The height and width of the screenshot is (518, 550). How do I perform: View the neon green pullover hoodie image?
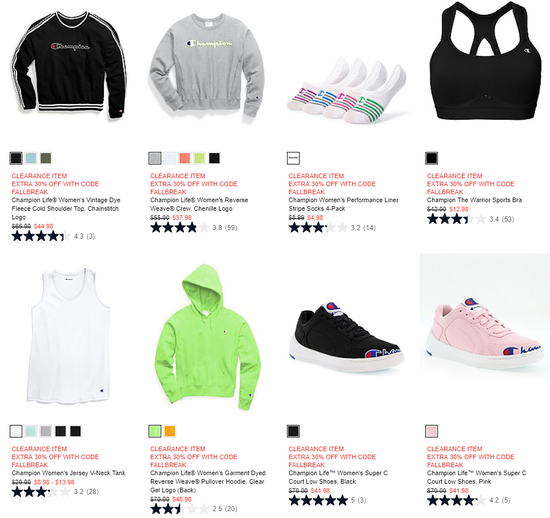pos(208,337)
